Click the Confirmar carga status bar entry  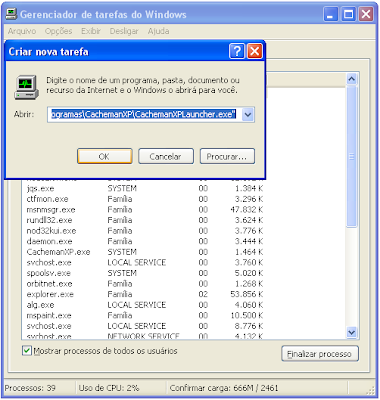tap(224, 388)
